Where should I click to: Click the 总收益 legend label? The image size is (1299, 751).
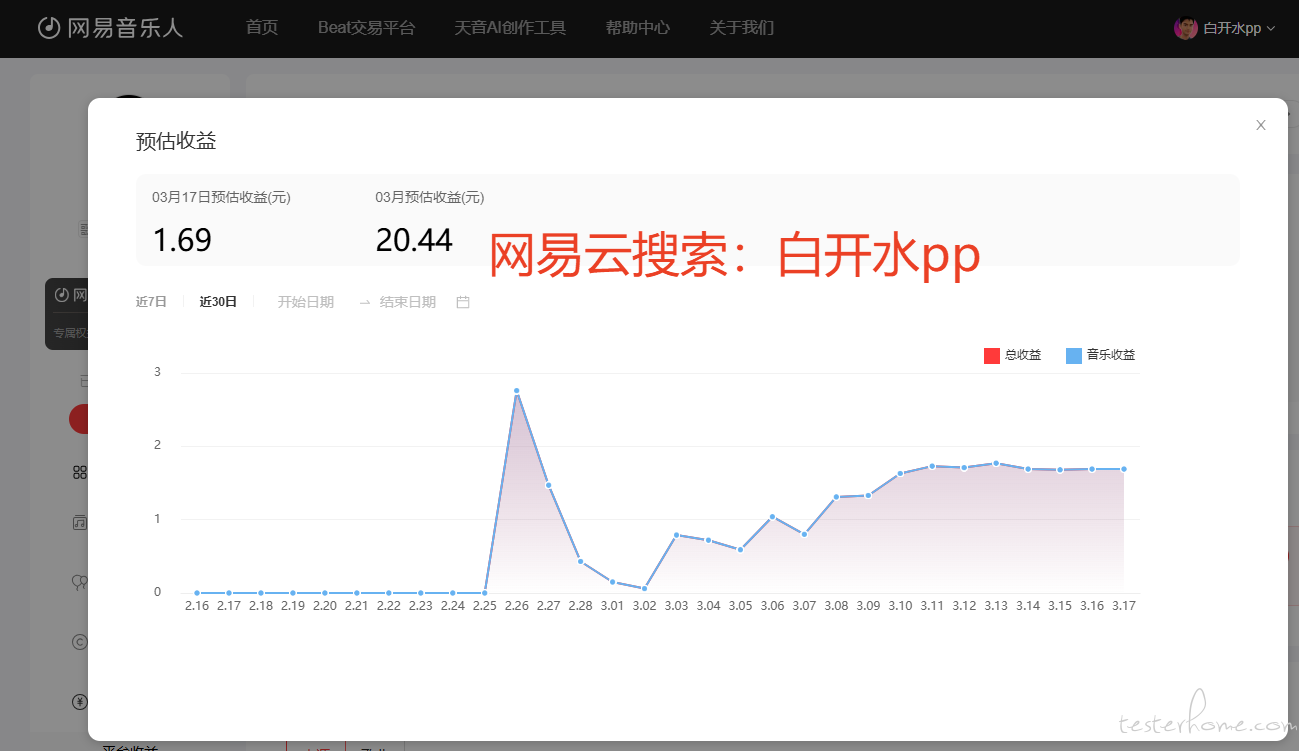1023,355
